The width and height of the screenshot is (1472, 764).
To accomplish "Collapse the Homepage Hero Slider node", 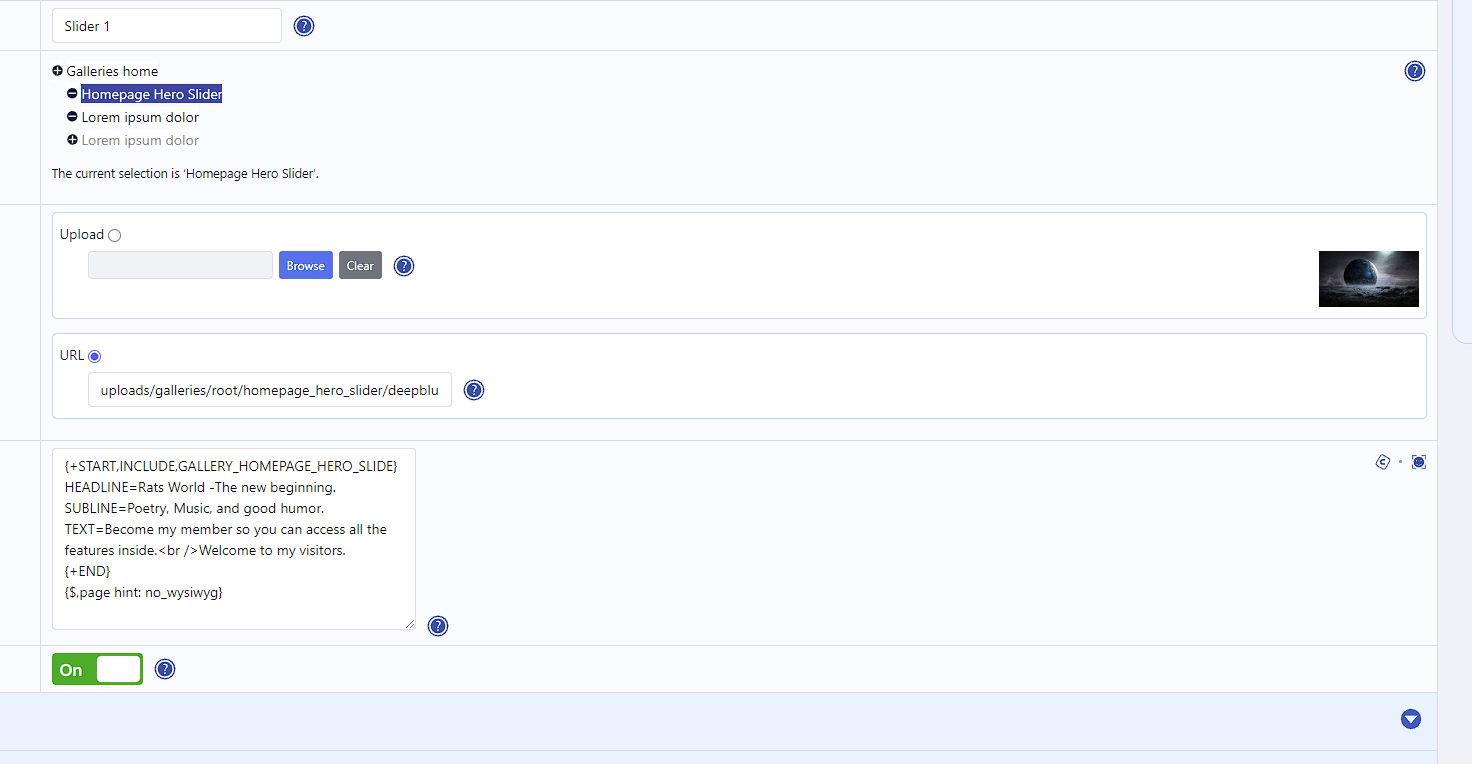I will pyautogui.click(x=72, y=94).
